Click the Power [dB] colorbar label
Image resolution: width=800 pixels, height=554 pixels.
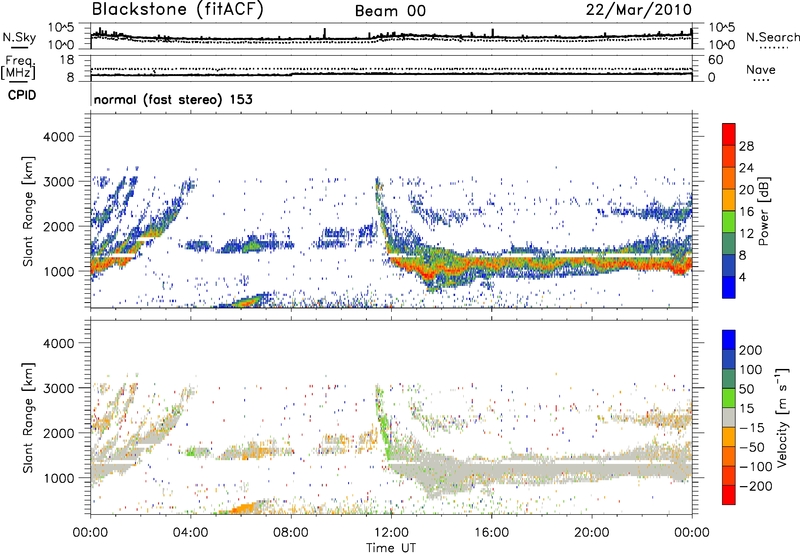(x=763, y=211)
